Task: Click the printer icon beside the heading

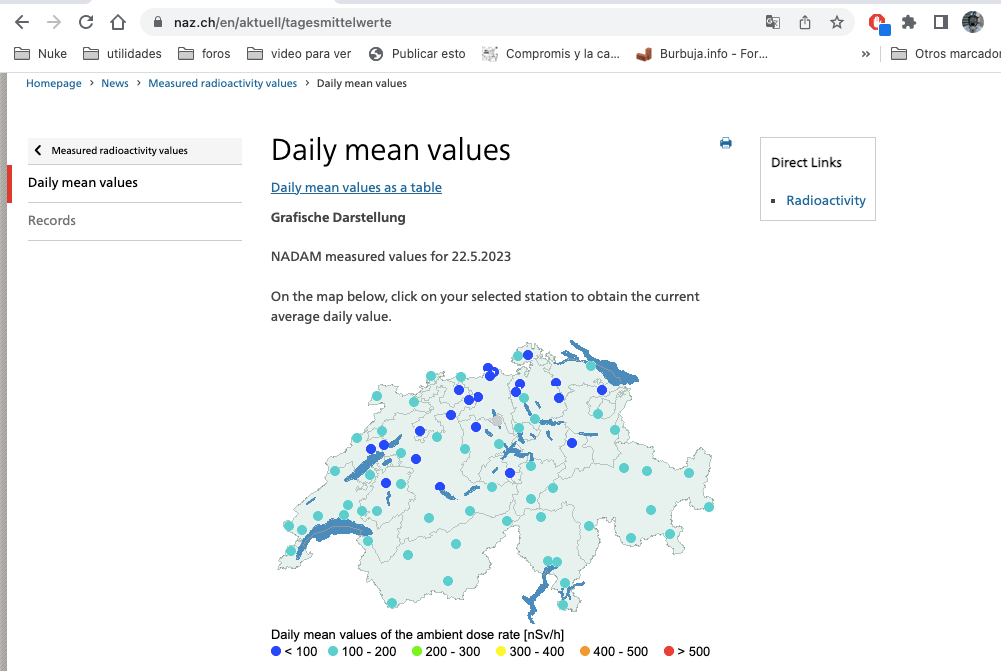Action: pos(726,144)
